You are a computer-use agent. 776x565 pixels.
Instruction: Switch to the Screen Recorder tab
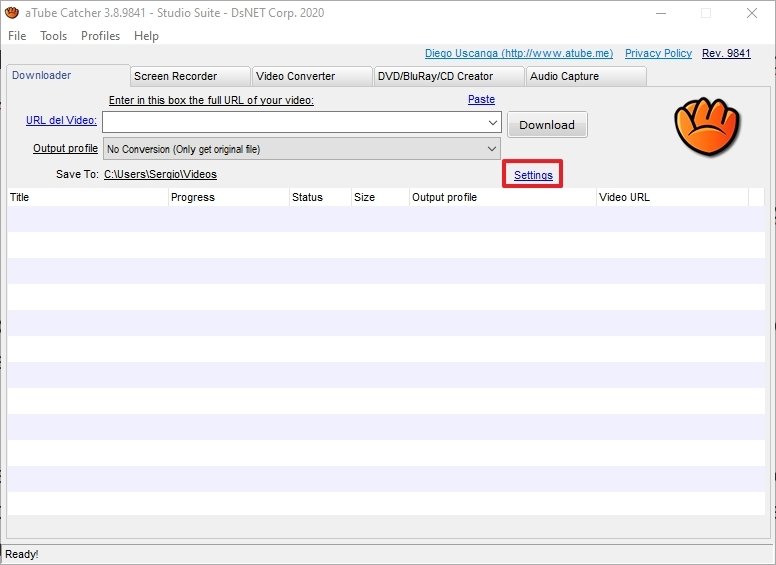coord(190,76)
